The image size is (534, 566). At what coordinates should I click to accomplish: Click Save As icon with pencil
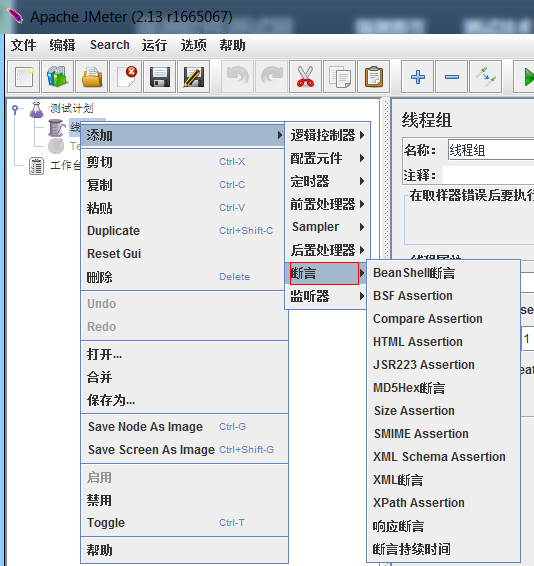194,77
